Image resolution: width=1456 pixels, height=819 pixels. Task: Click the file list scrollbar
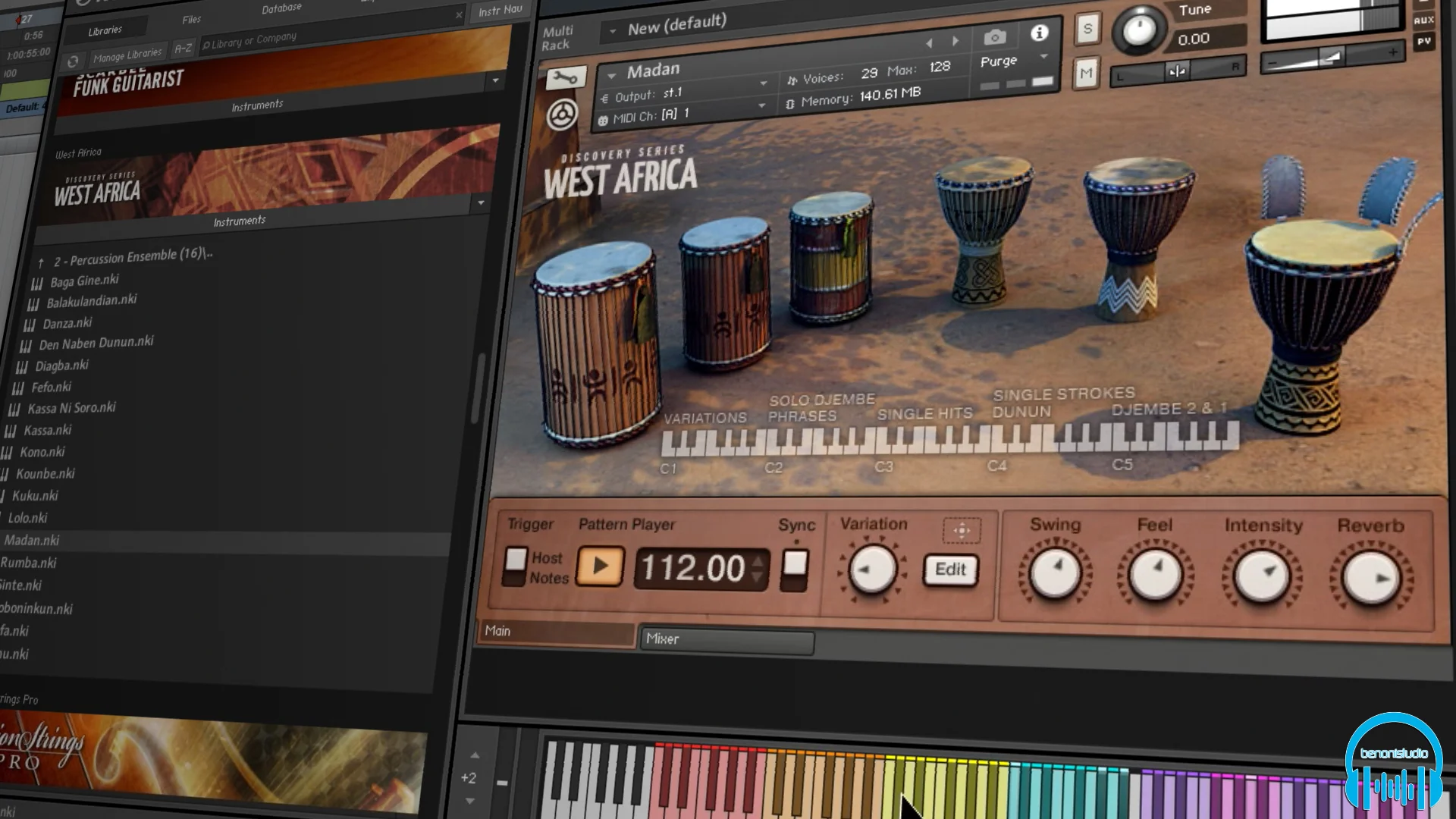point(477,388)
